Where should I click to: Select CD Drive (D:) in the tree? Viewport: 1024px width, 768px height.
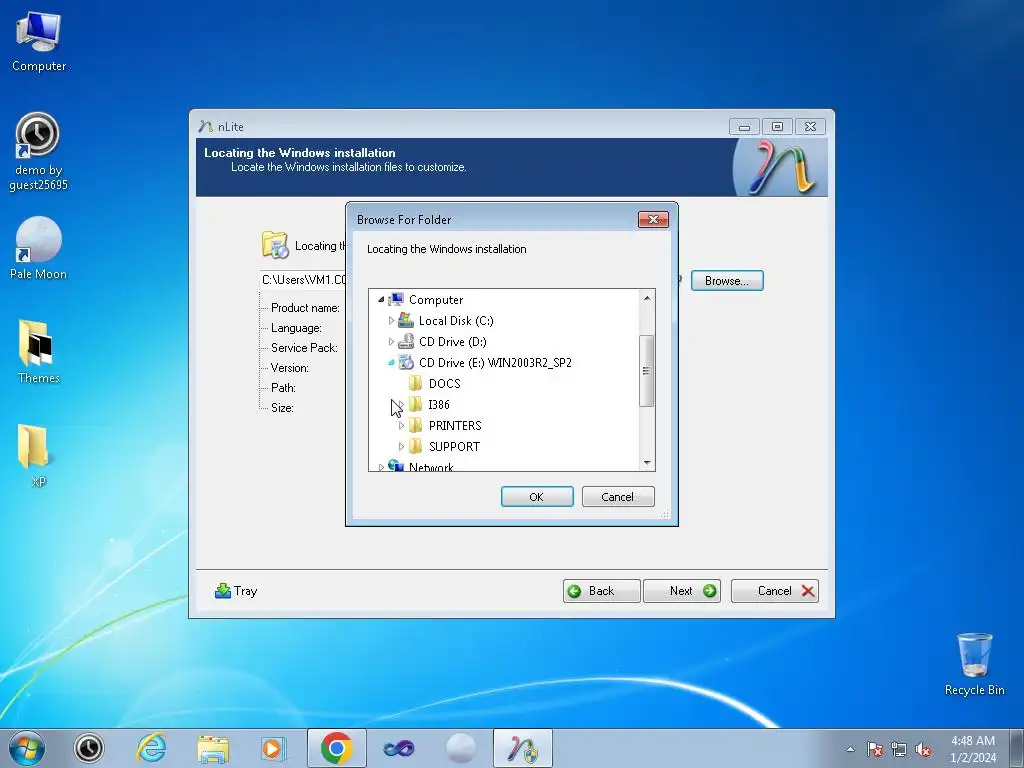[453, 342]
